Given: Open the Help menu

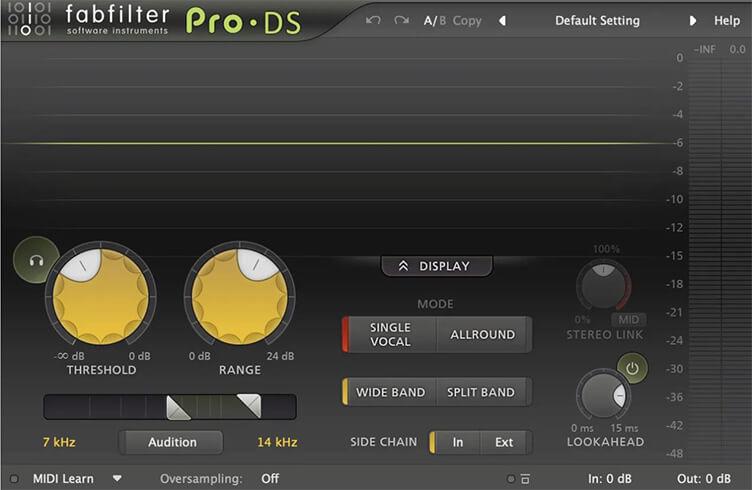Looking at the screenshot, I should [x=727, y=21].
